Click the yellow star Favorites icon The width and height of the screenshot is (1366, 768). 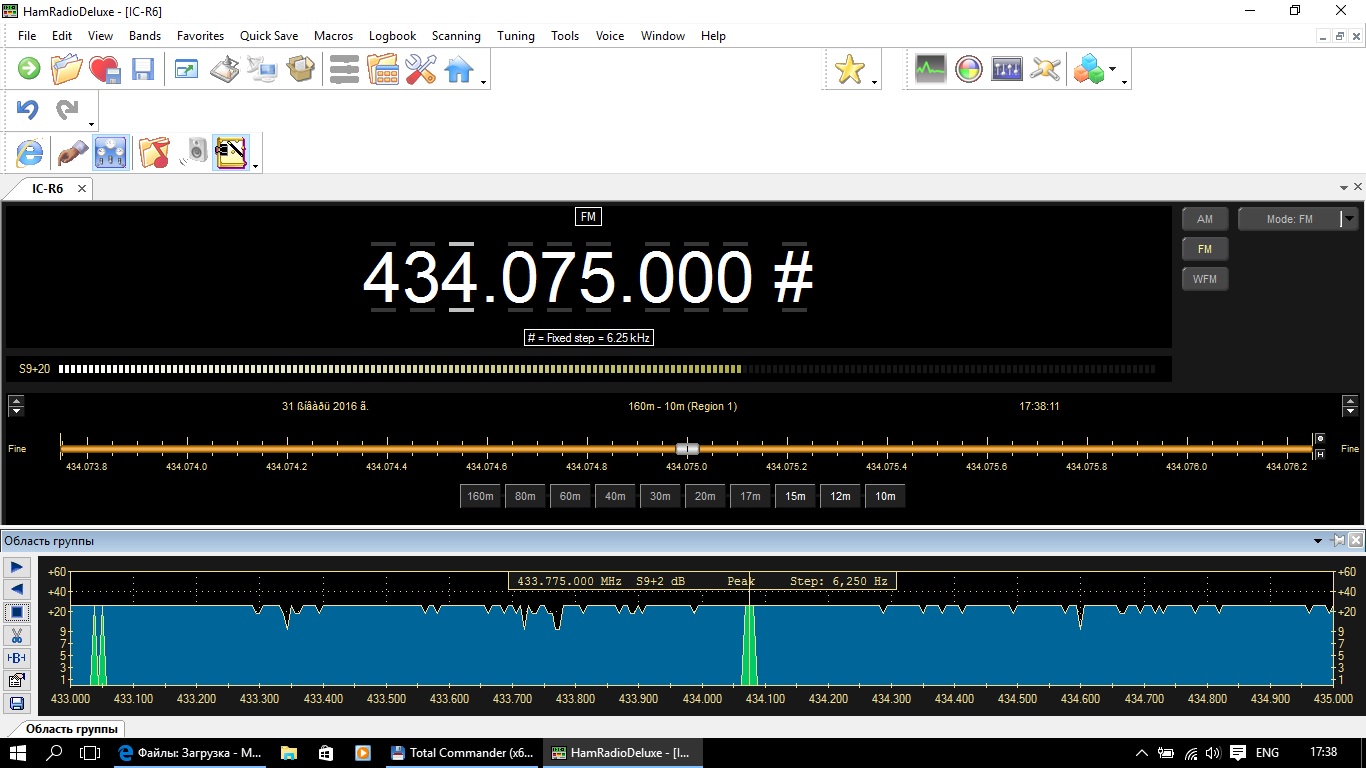[x=849, y=69]
